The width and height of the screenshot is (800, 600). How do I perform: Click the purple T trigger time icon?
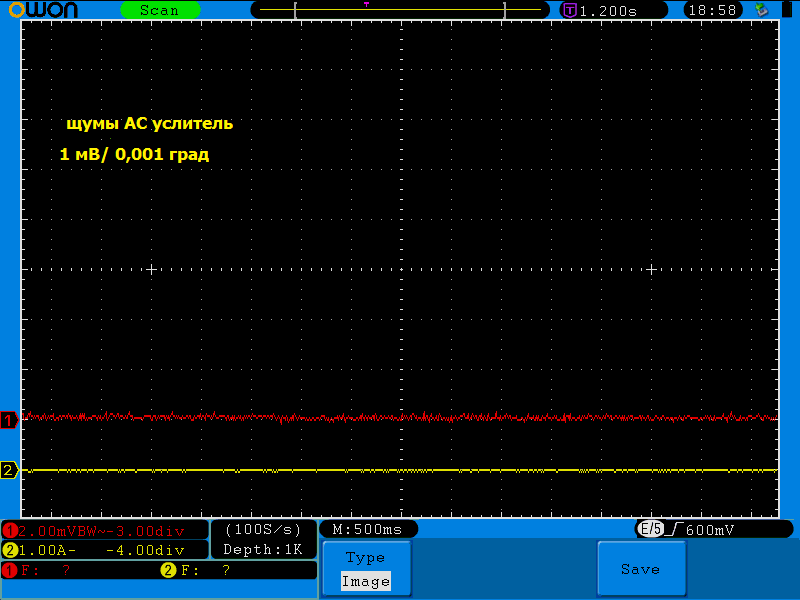(569, 10)
